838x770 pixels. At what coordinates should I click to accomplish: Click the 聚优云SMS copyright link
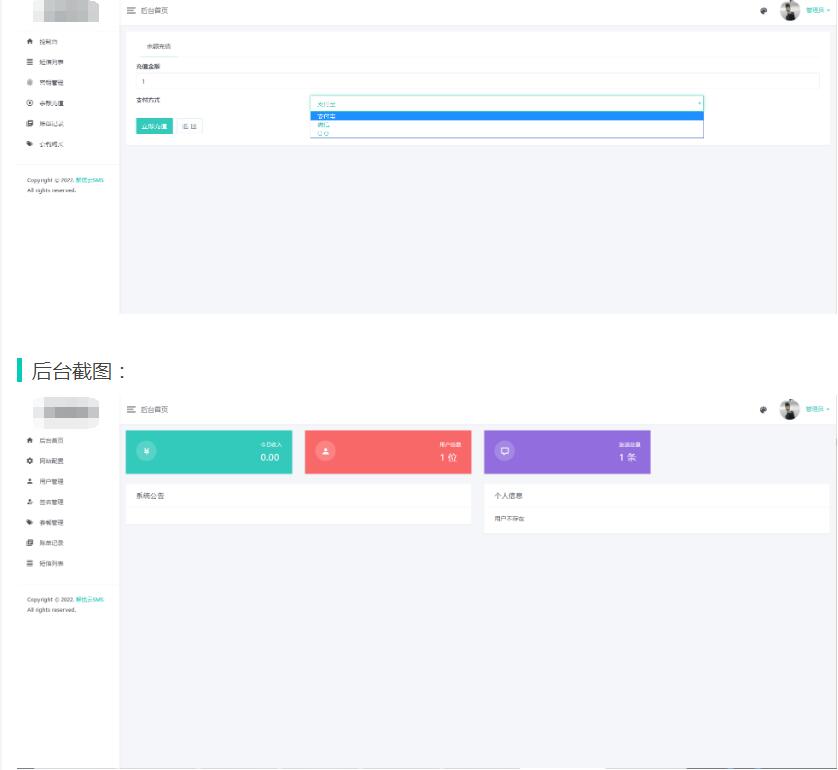click(86, 179)
